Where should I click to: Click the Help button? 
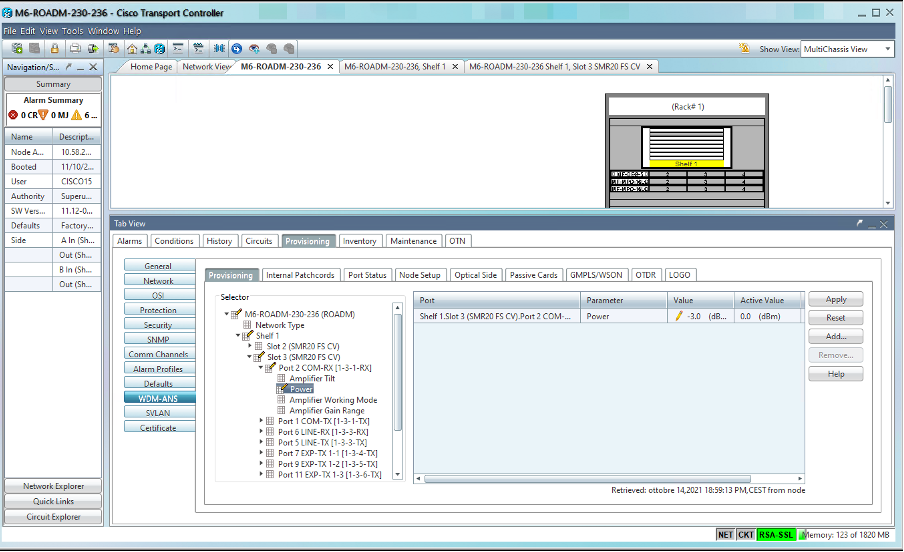coord(836,374)
